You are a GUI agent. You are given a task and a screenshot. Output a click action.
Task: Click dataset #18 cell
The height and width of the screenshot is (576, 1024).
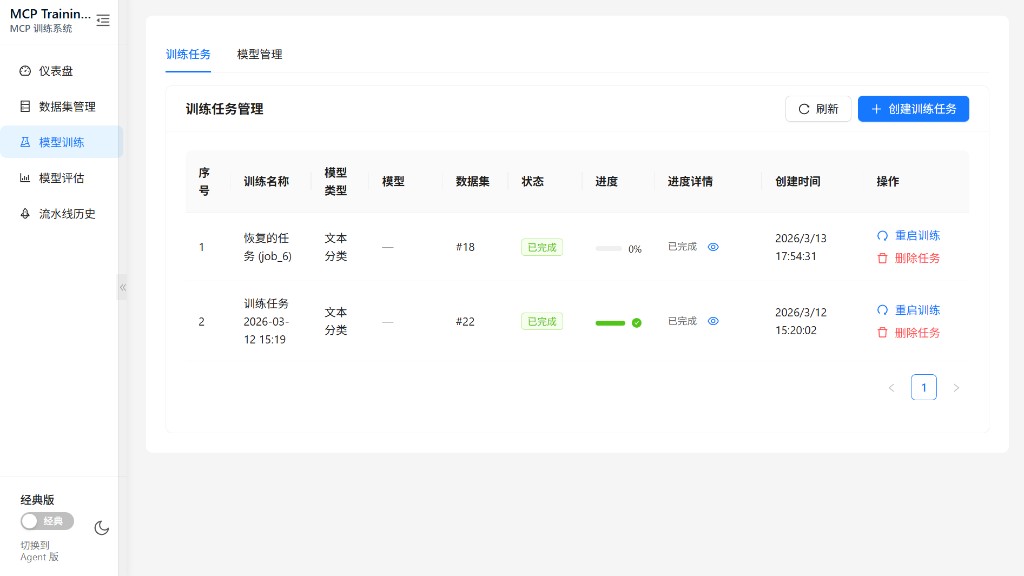pos(465,247)
